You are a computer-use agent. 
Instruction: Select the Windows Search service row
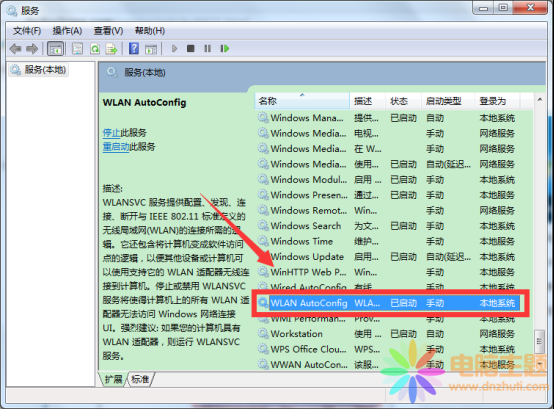pyautogui.click(x=388, y=226)
